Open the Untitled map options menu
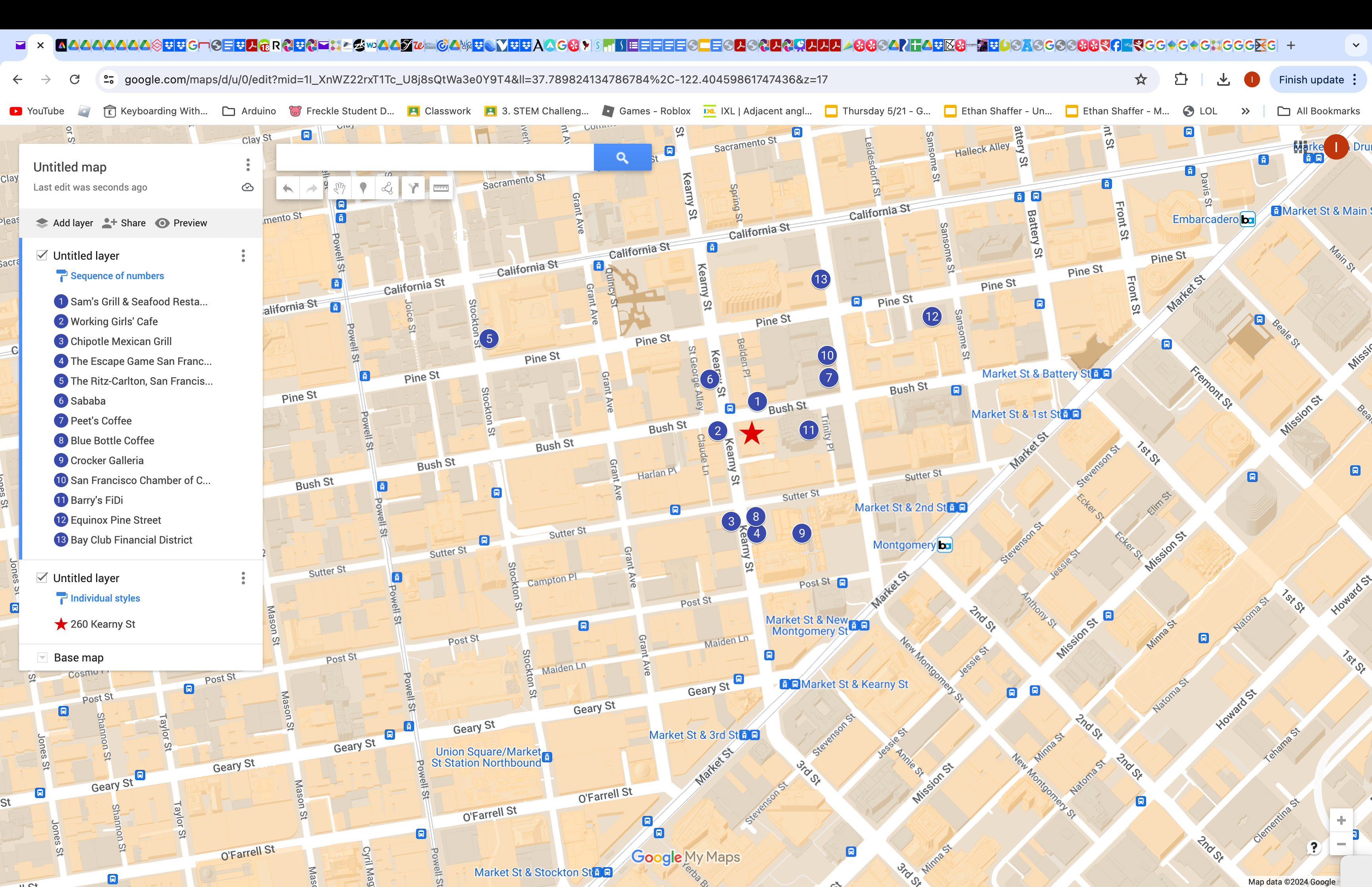The height and width of the screenshot is (887, 1372). (248, 165)
